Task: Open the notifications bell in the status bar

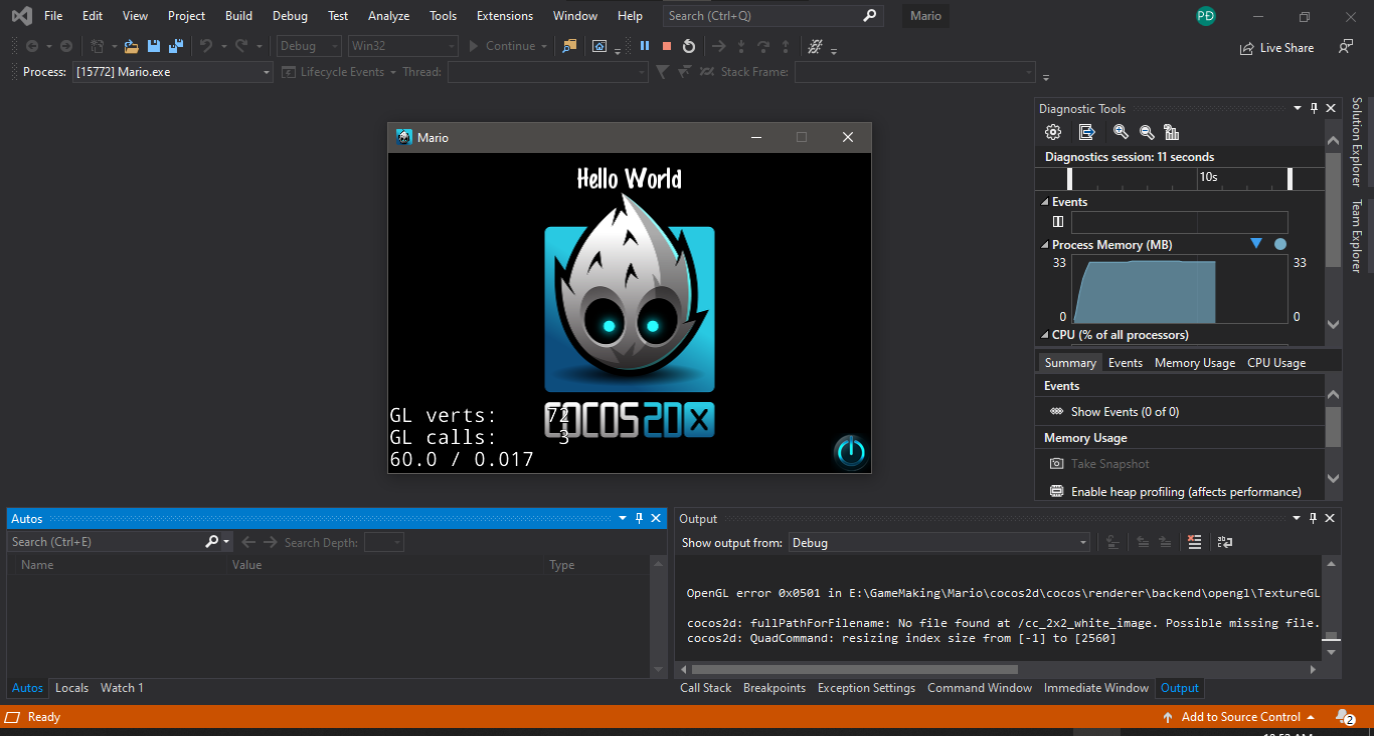Action: [1345, 717]
